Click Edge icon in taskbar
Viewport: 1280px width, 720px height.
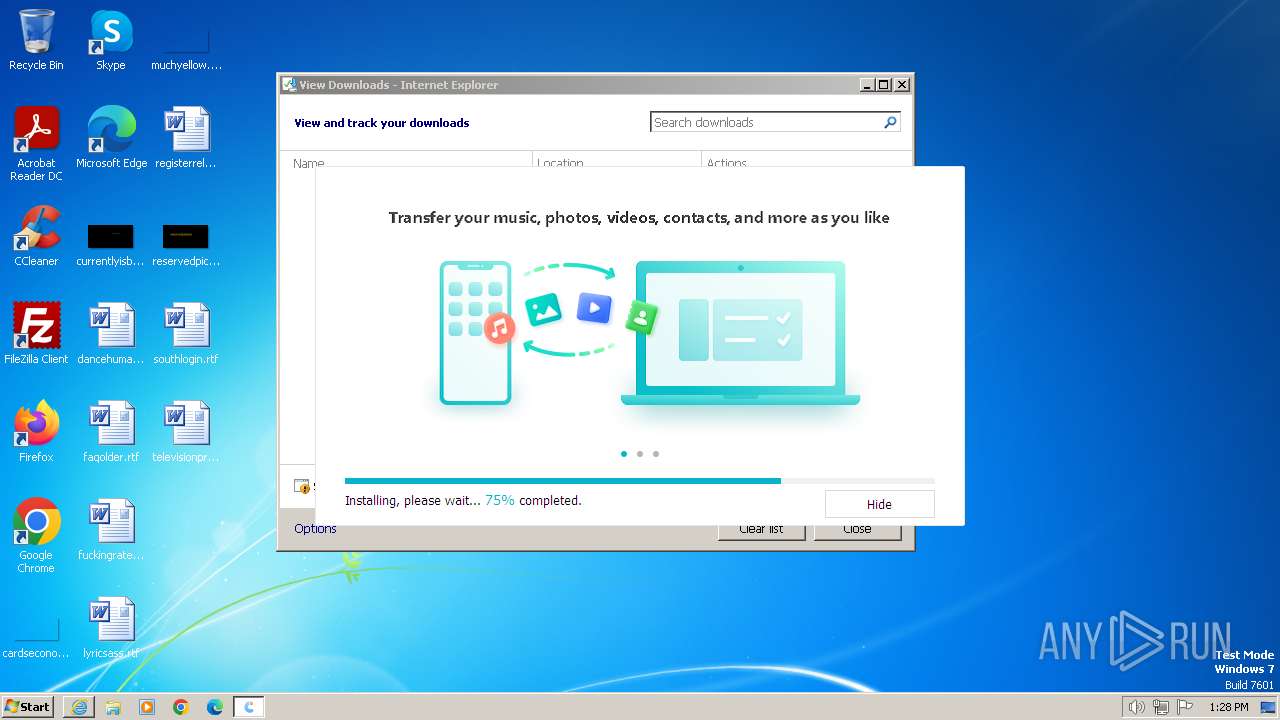[215, 707]
